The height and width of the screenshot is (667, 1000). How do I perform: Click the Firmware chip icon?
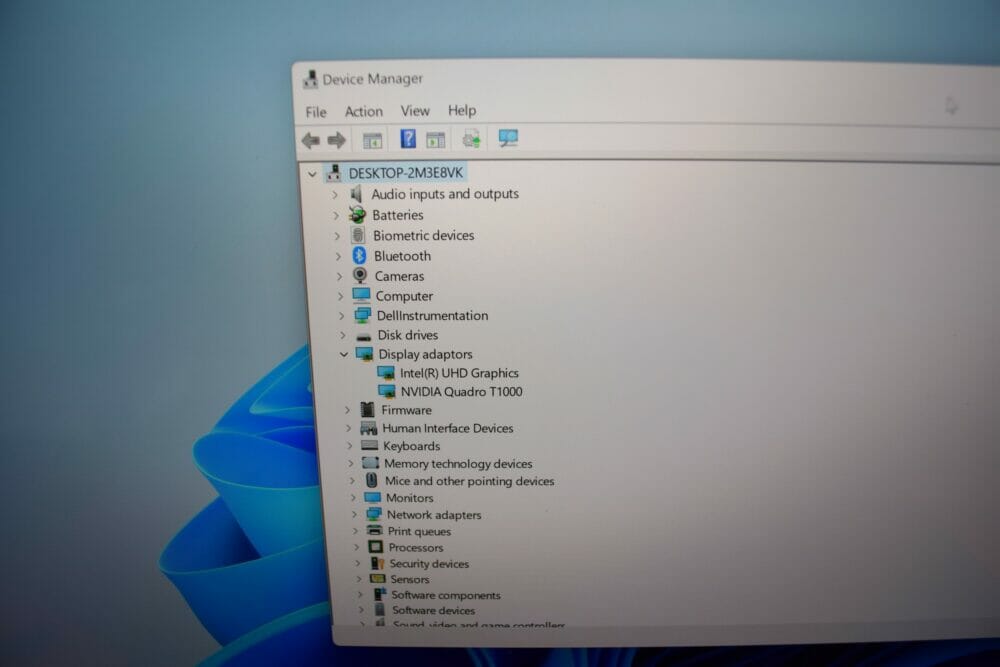click(367, 409)
